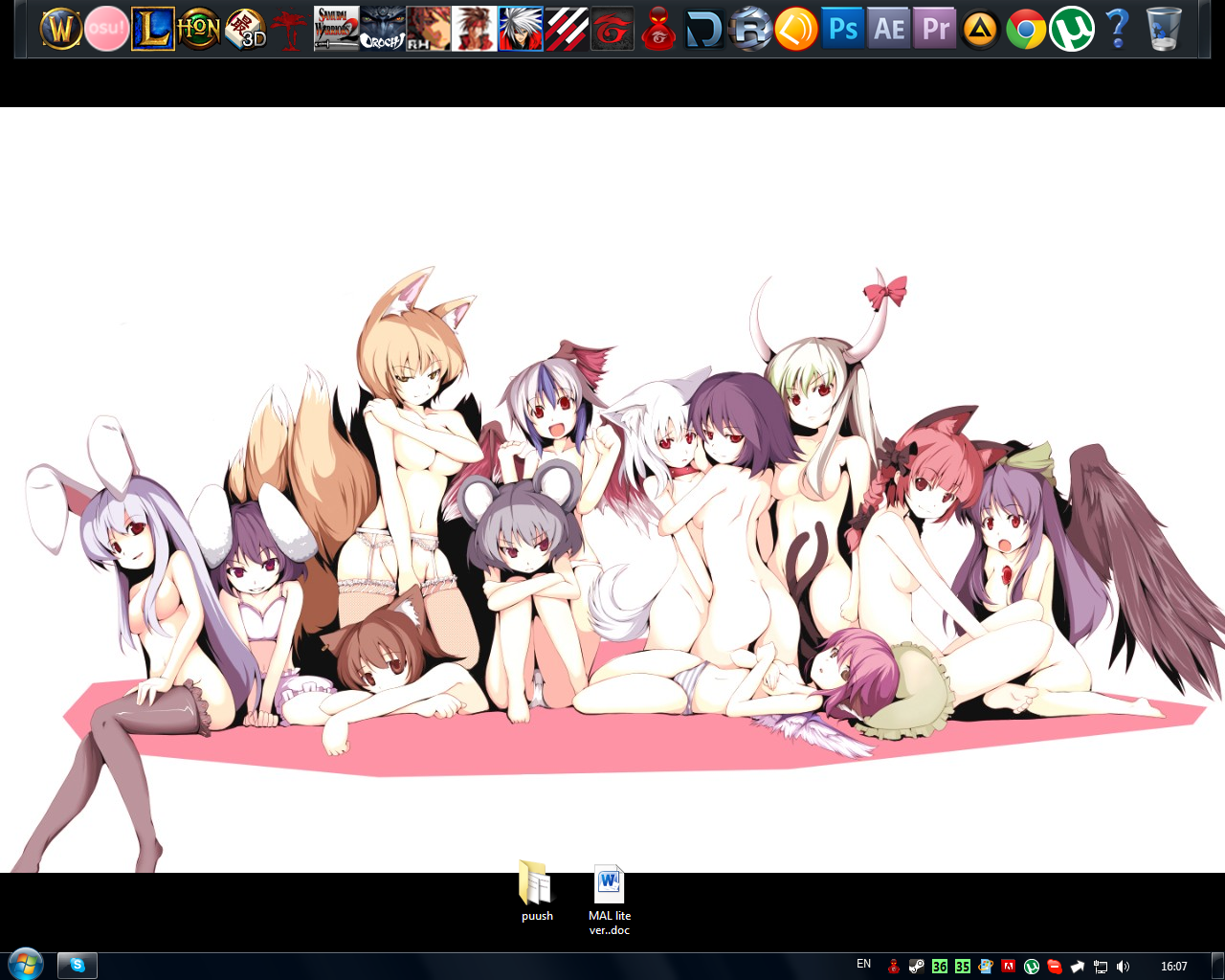Switch to the Skype window in taskbar
This screenshot has width=1225, height=980.
click(x=77, y=965)
